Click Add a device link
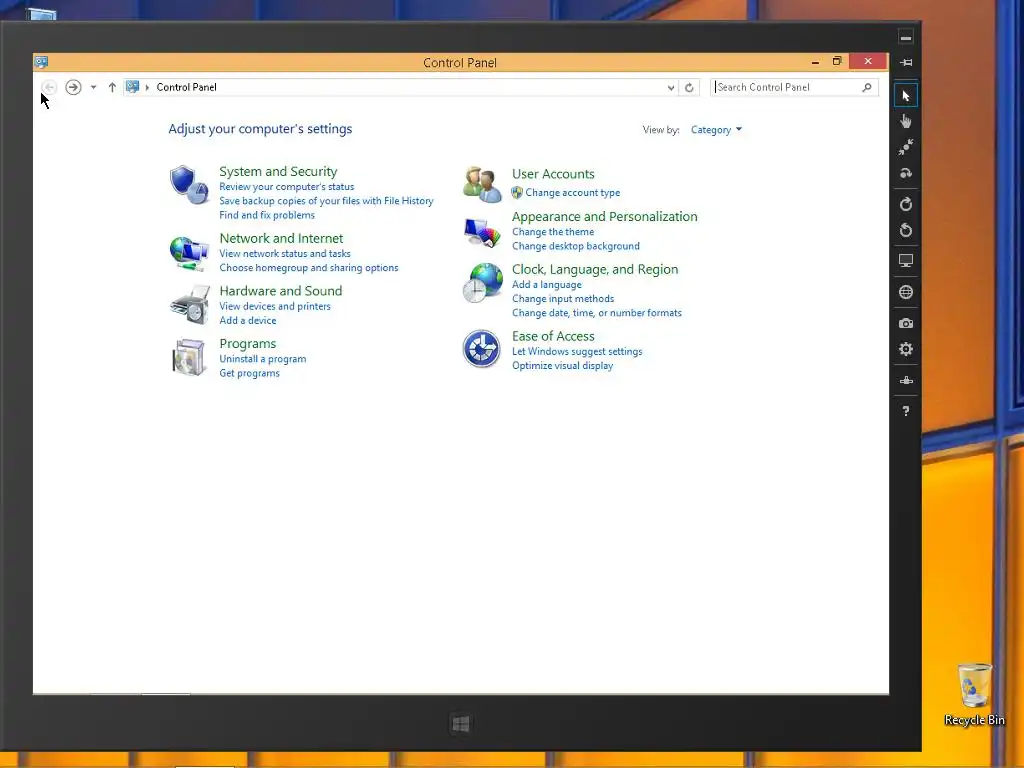This screenshot has width=1024, height=768. pyautogui.click(x=248, y=321)
